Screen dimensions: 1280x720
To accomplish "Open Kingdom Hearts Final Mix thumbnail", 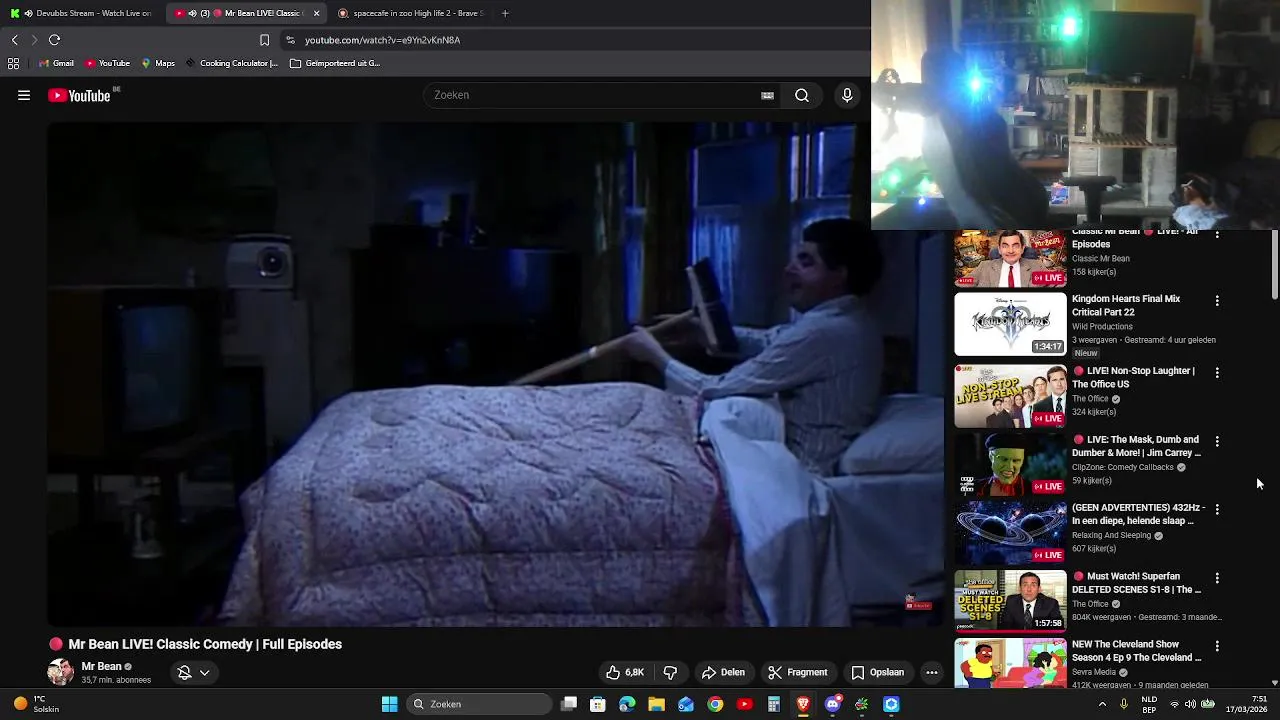I will click(1010, 324).
